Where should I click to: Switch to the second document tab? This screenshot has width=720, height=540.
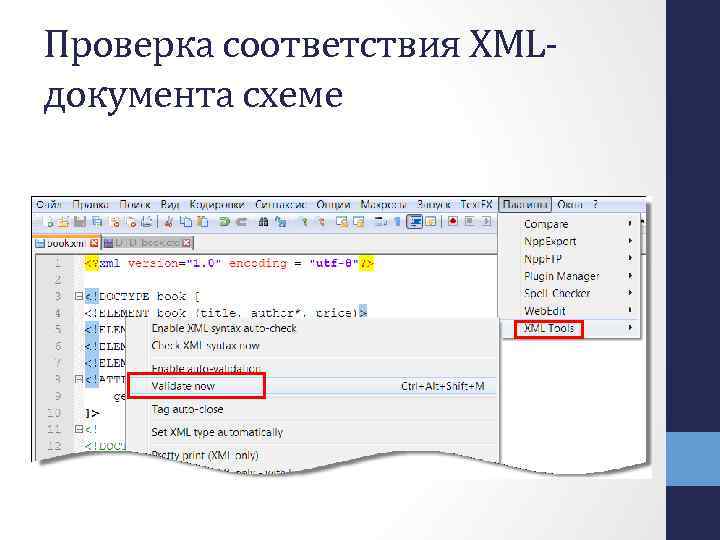(x=147, y=243)
